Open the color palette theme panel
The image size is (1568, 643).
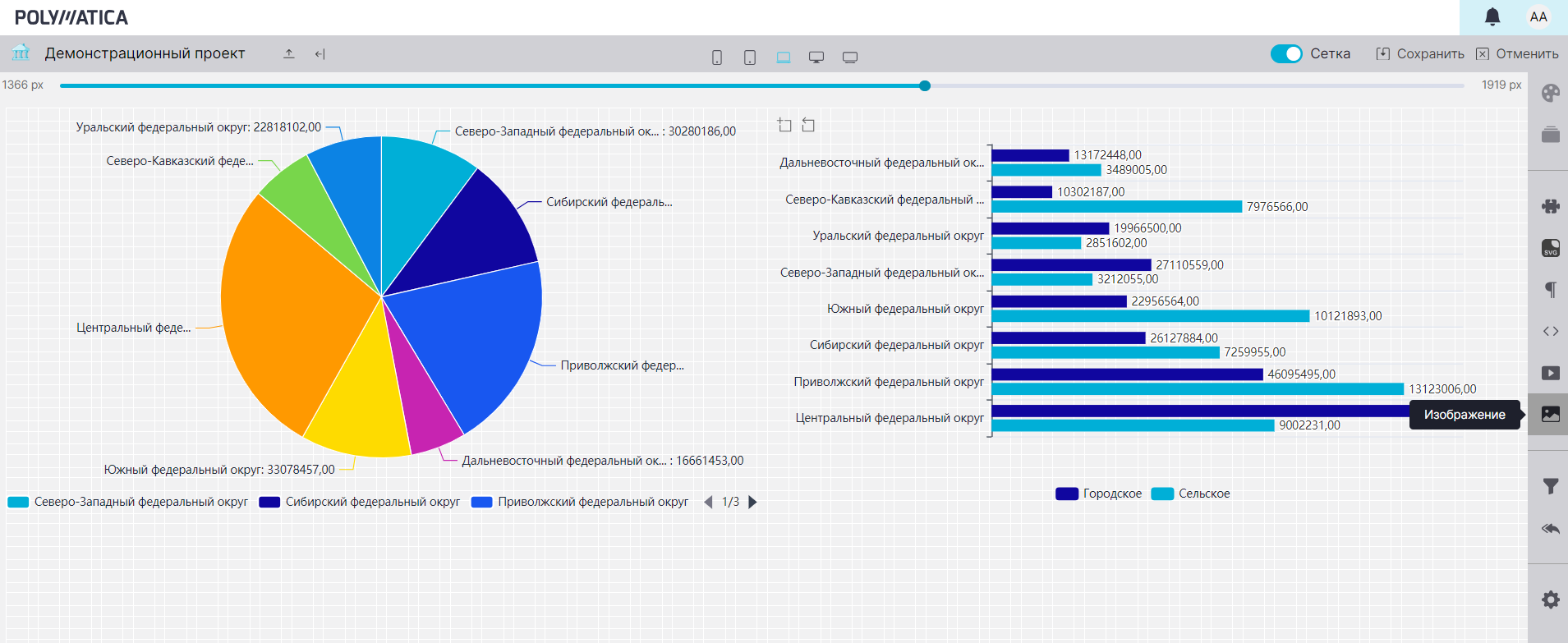click(1550, 93)
